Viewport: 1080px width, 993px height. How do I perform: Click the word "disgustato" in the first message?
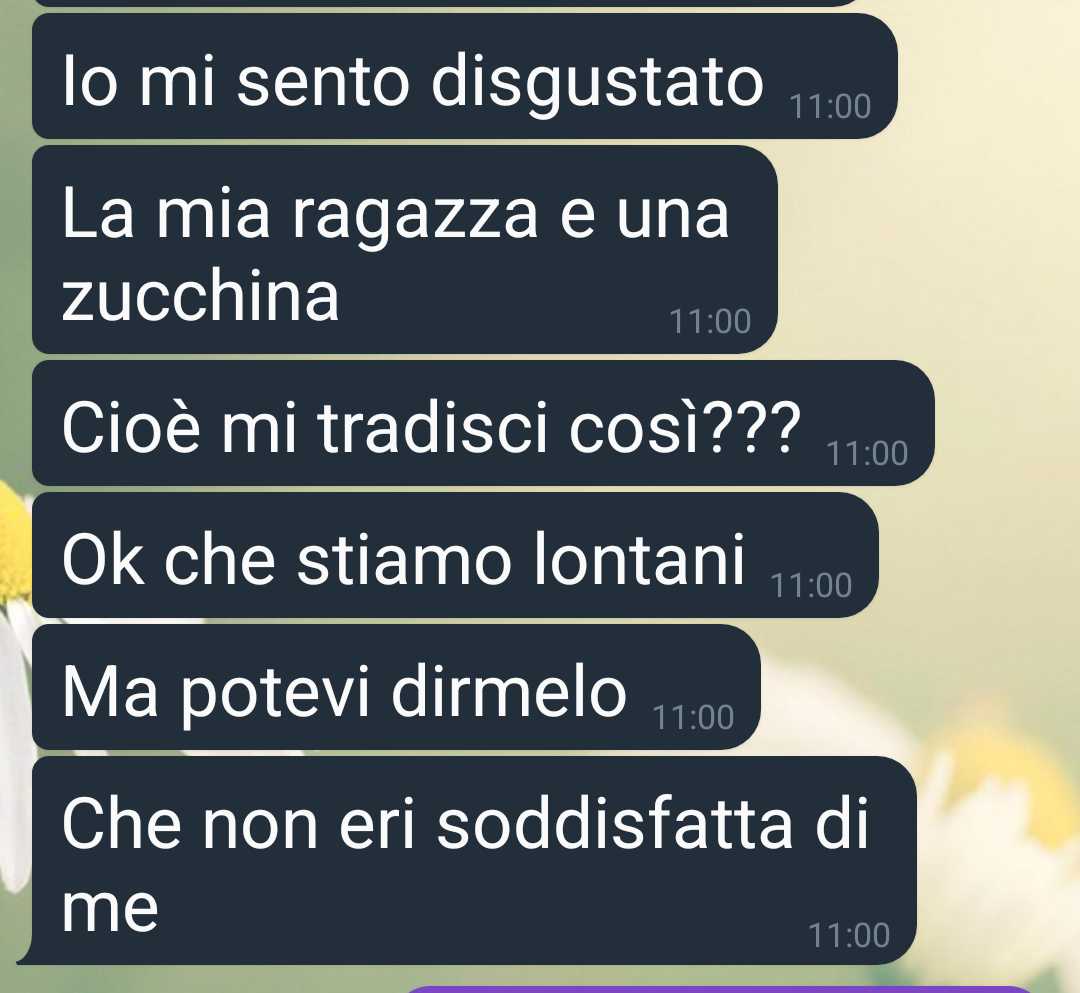point(597,83)
